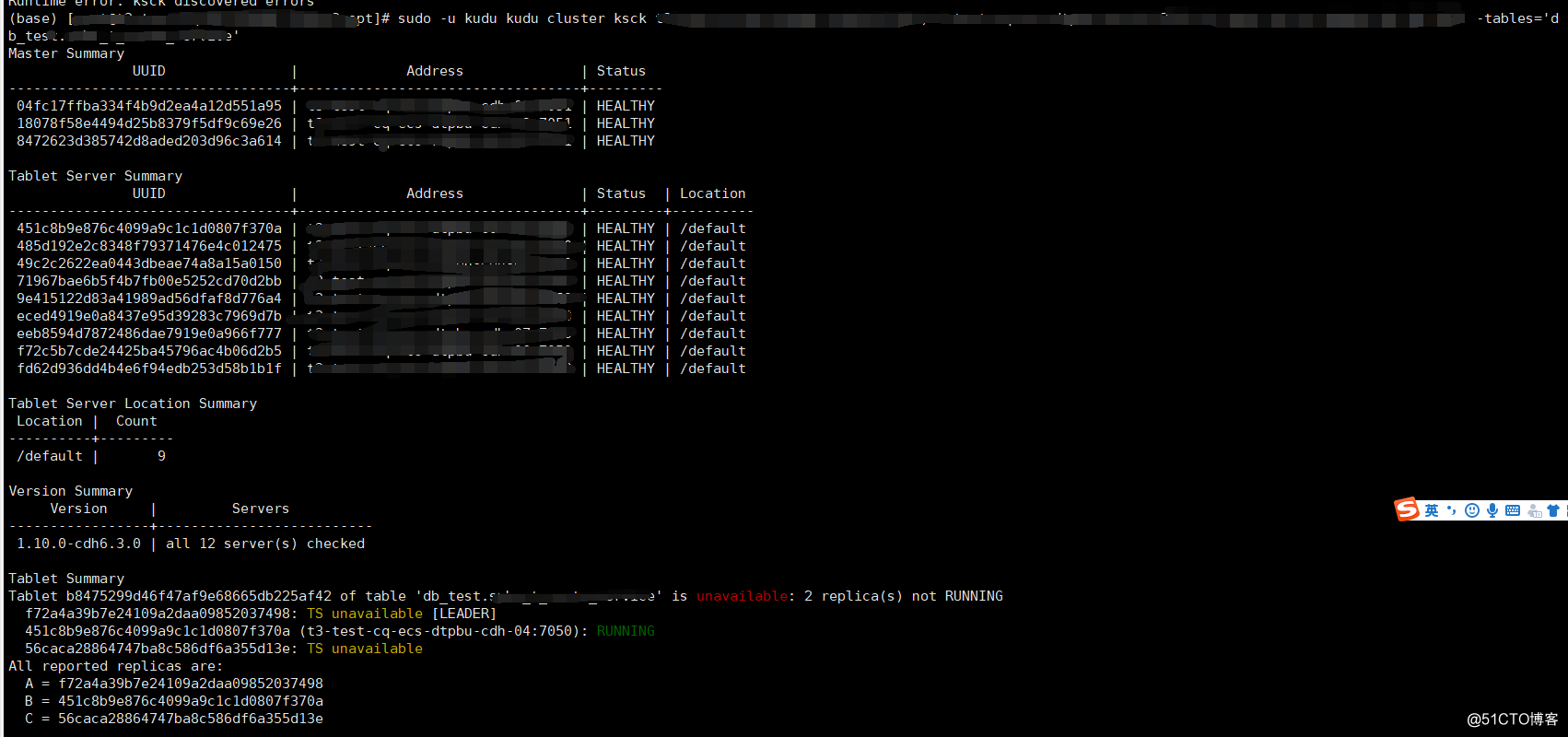Toggle the English/Chinese language mode indicator

point(1432,510)
